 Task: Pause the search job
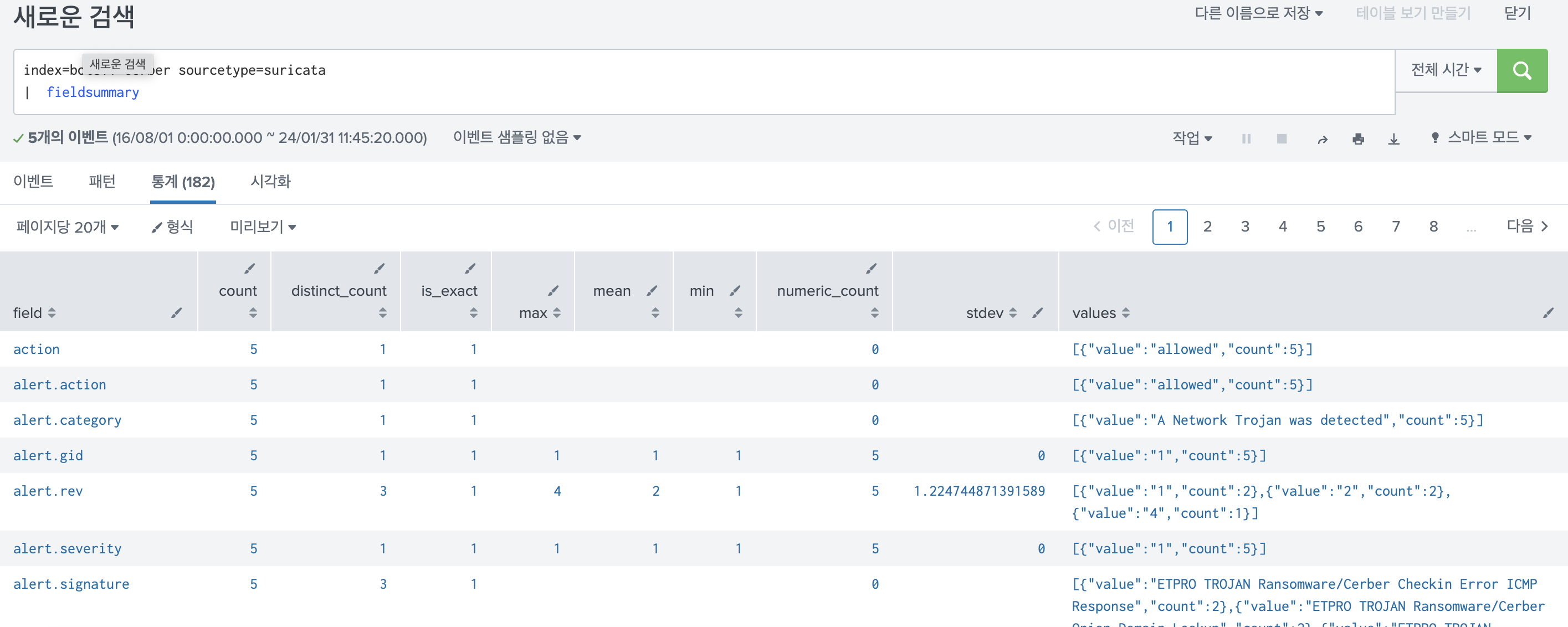pyautogui.click(x=1246, y=139)
